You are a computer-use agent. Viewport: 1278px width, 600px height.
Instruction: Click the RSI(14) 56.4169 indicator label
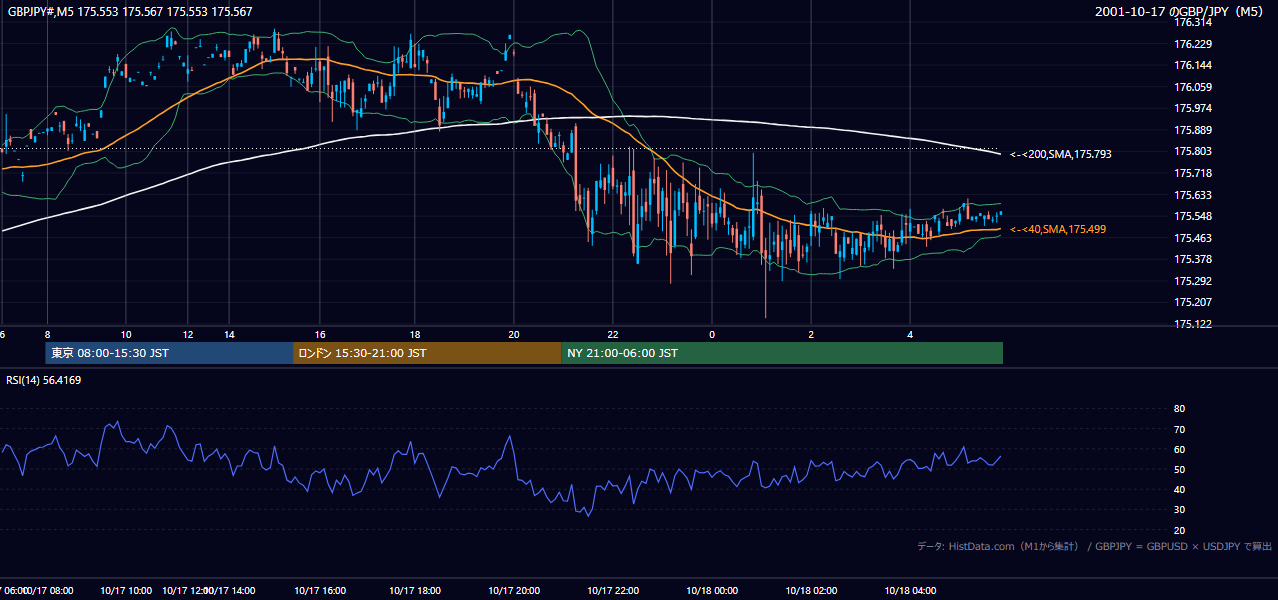[44, 380]
